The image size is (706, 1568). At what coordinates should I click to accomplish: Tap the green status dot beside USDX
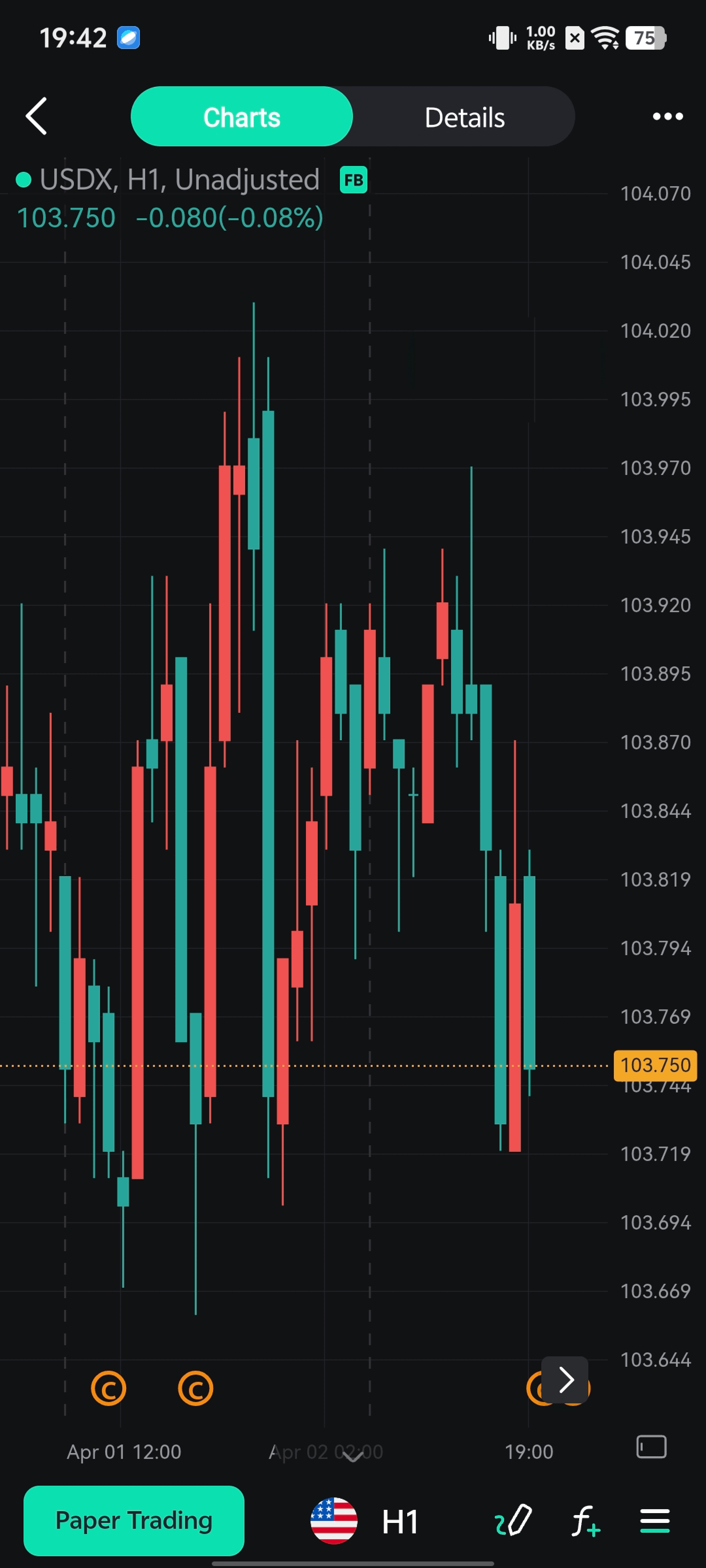[x=23, y=180]
